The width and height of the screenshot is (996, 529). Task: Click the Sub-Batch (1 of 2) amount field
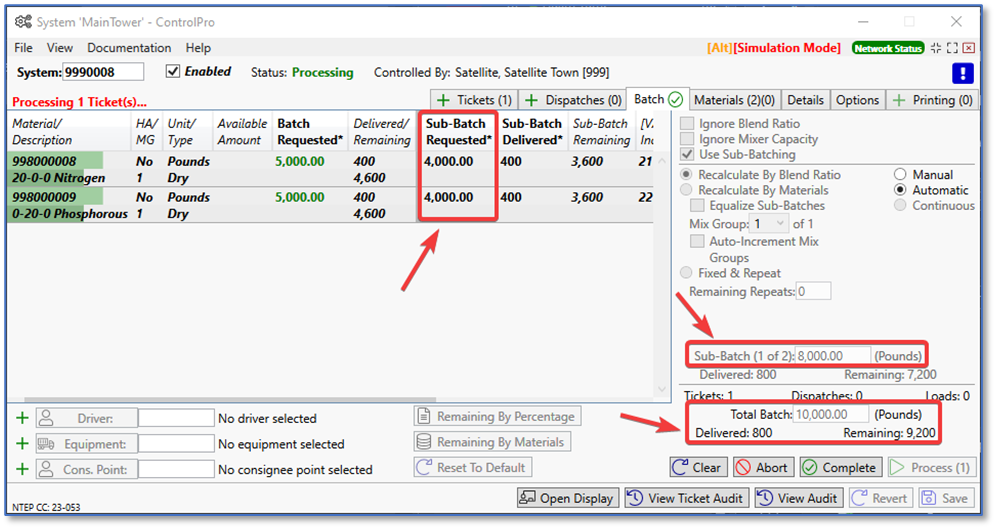tap(832, 355)
